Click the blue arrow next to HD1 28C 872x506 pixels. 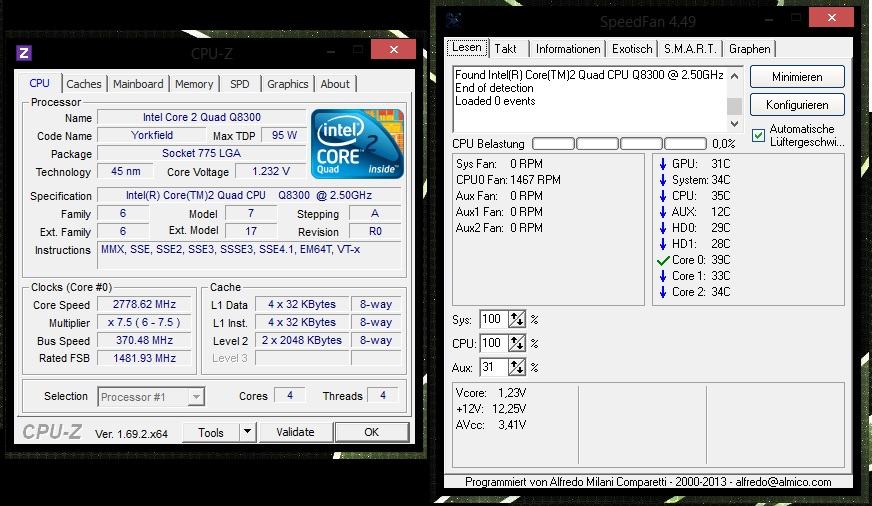663,244
